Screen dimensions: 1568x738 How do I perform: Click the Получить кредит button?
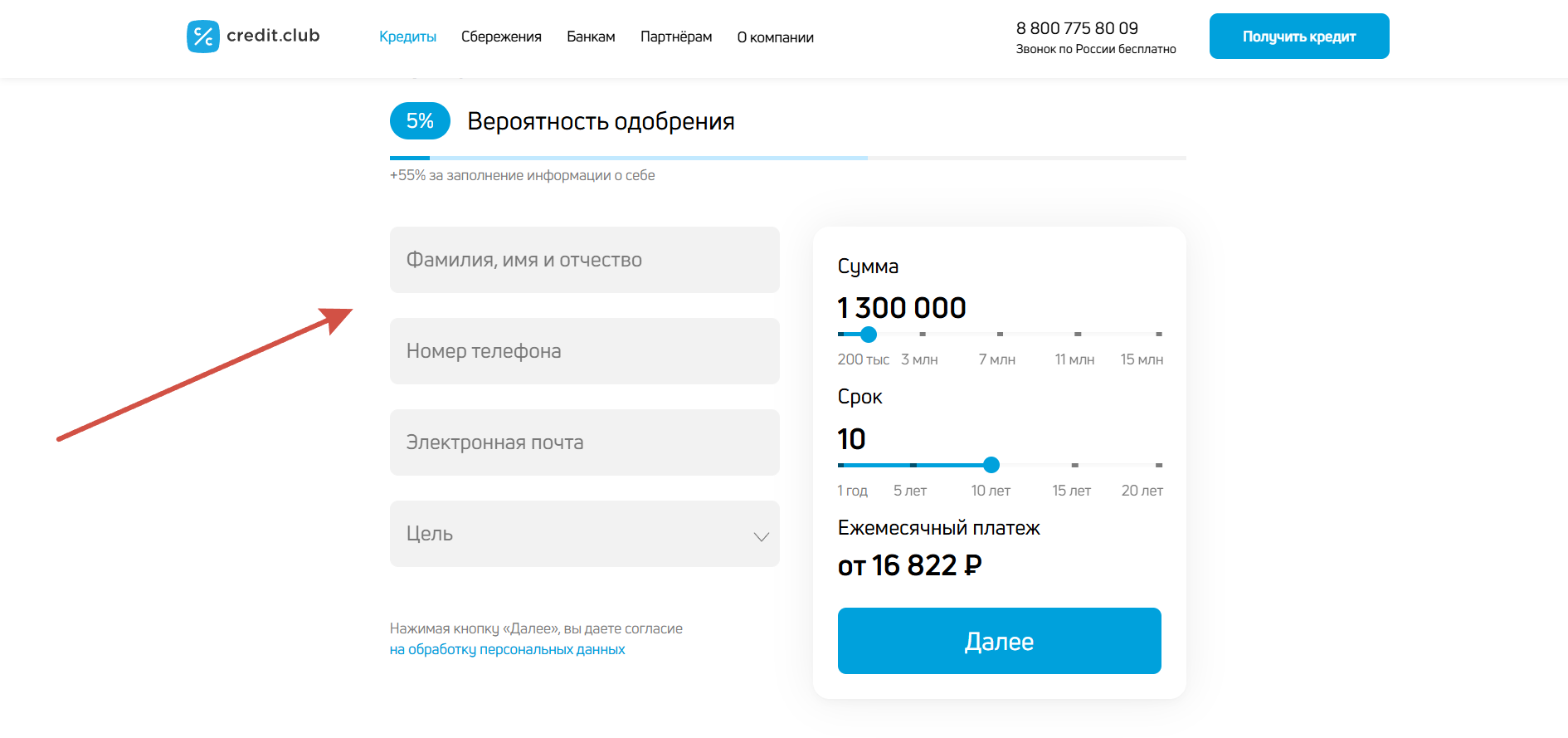(1299, 37)
